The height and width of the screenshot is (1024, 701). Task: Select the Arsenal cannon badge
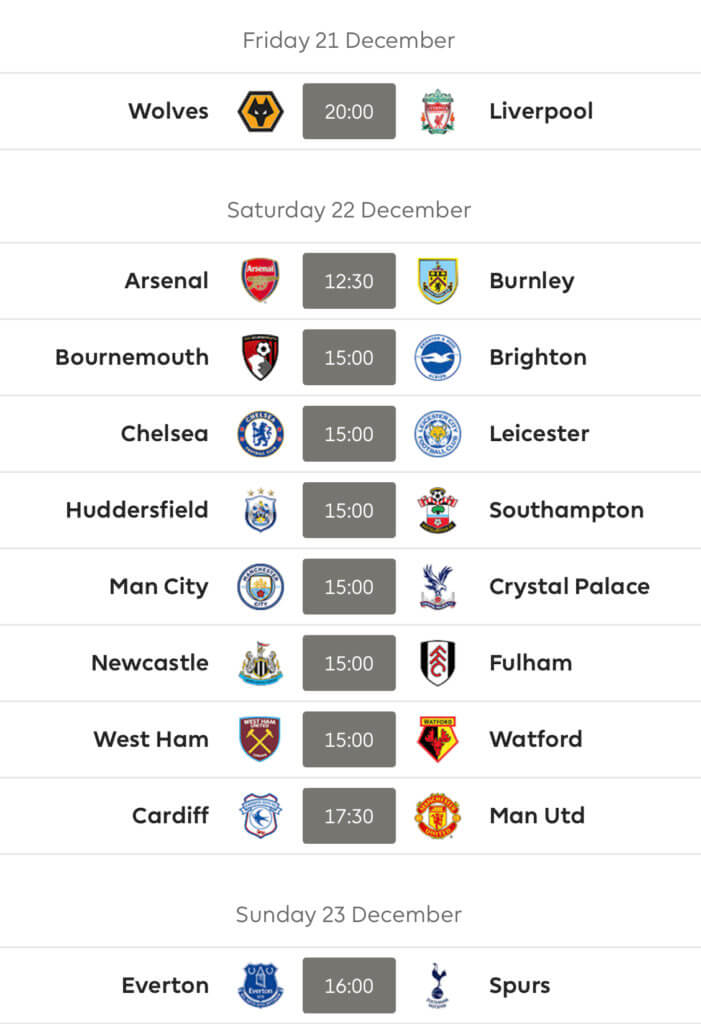tap(260, 280)
